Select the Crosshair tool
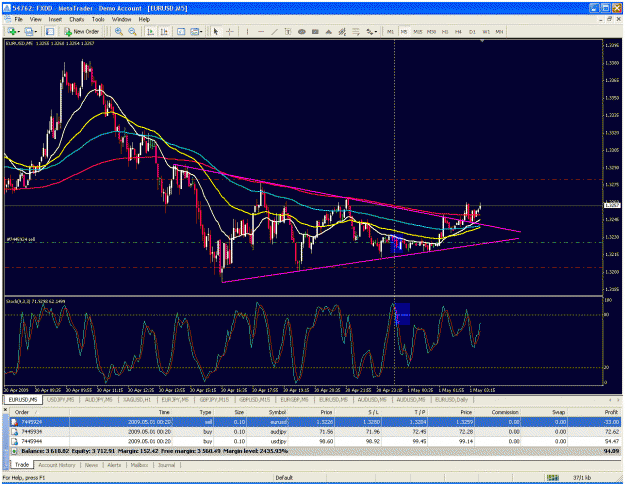 coord(230,31)
